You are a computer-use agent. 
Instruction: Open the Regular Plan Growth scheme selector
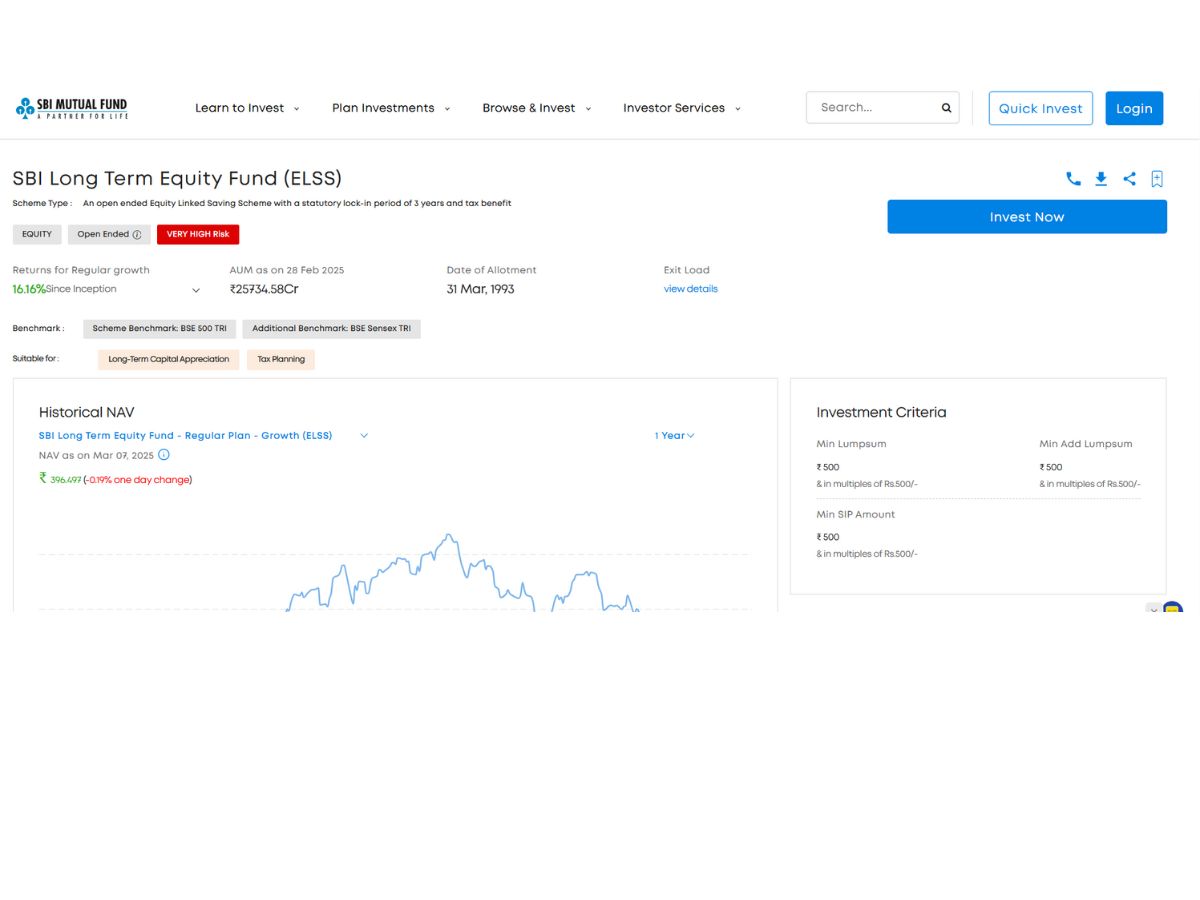[x=363, y=435]
